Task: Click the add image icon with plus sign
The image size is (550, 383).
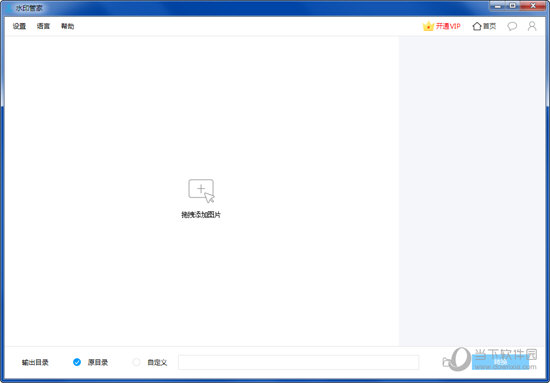Action: 201,191
